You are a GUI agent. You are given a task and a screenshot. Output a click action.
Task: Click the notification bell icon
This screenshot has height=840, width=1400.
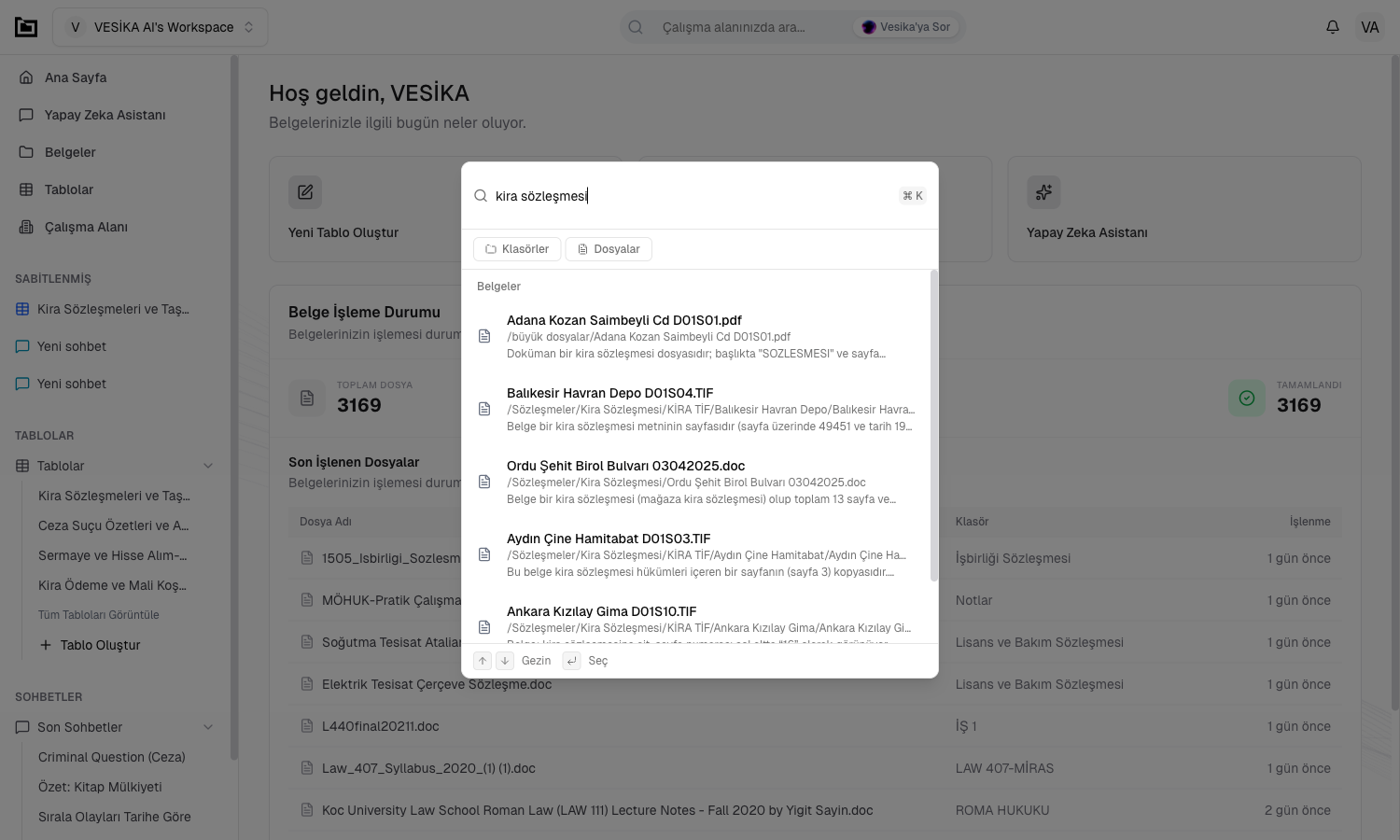[1333, 27]
